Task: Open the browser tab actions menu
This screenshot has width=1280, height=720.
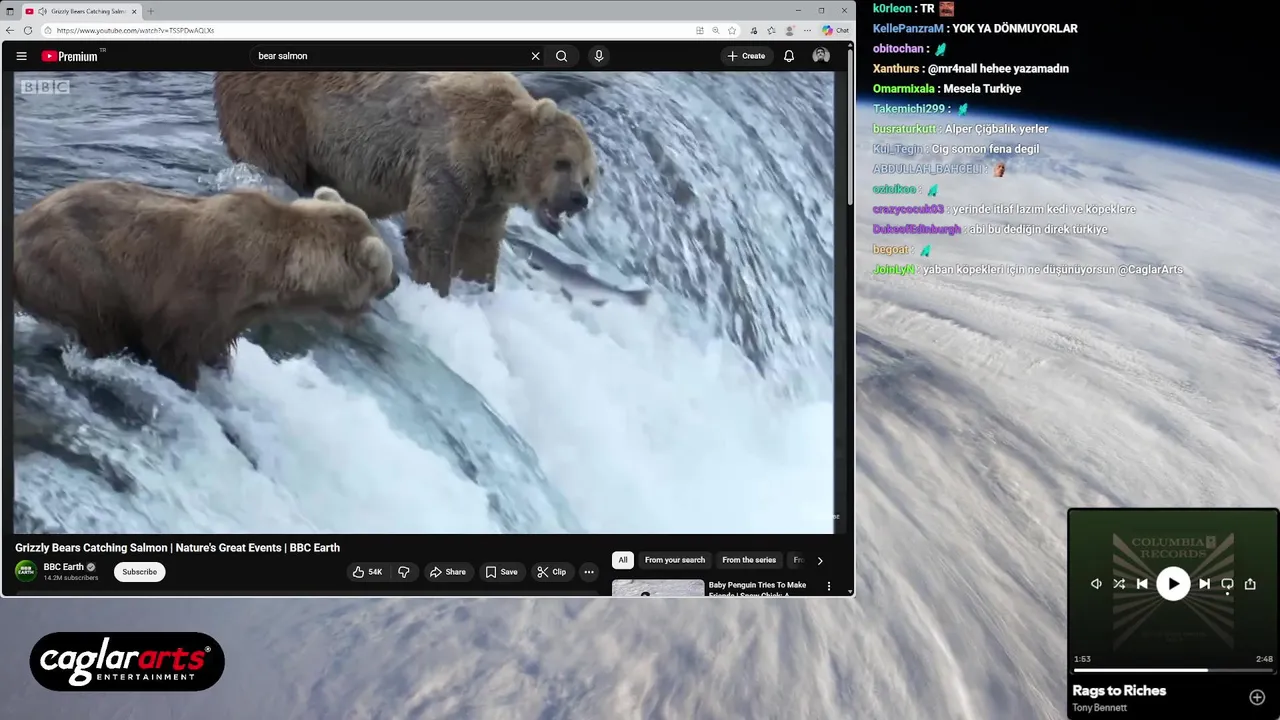Action: click(x=10, y=11)
